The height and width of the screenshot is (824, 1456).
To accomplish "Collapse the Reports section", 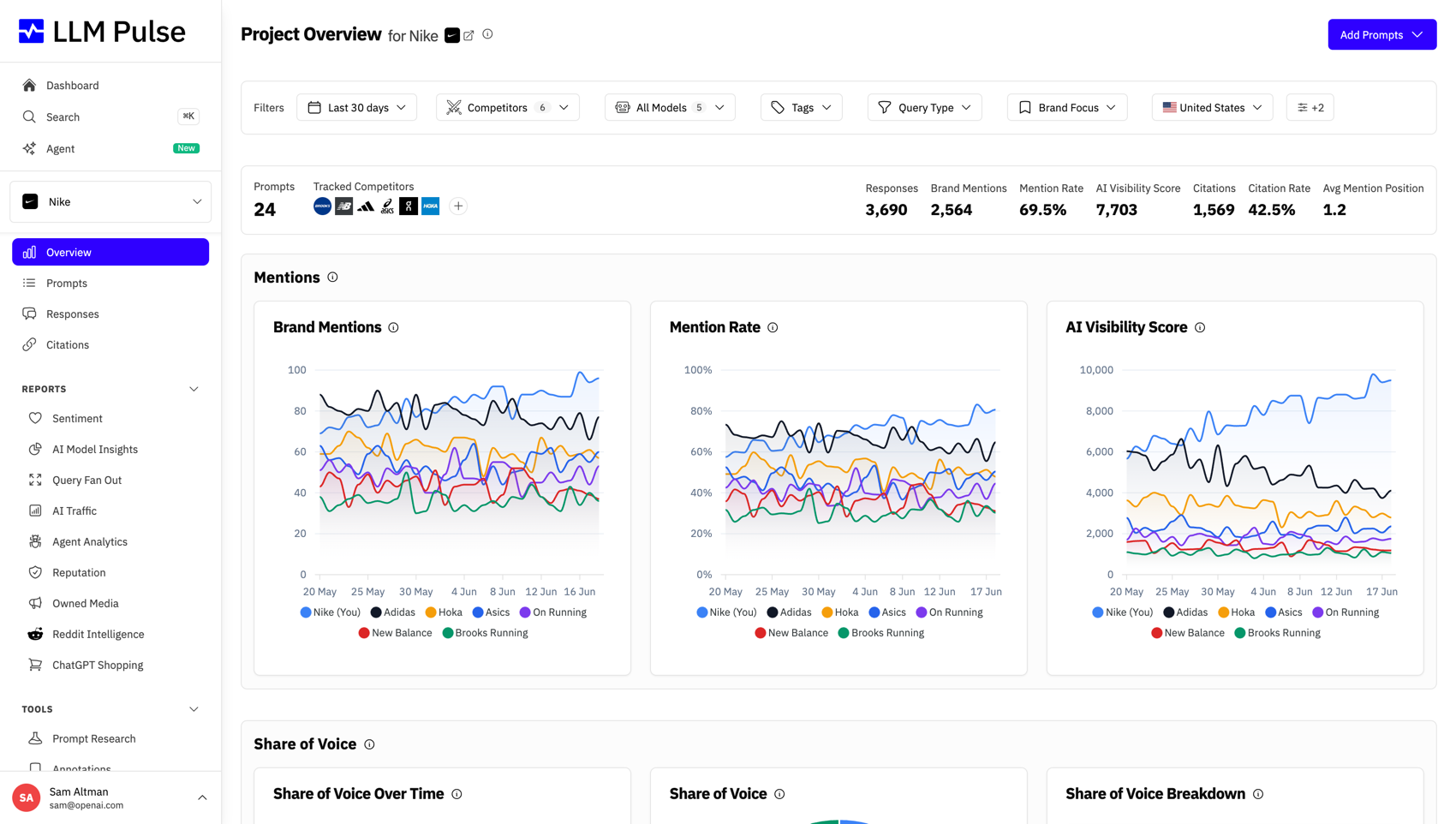I will point(194,389).
